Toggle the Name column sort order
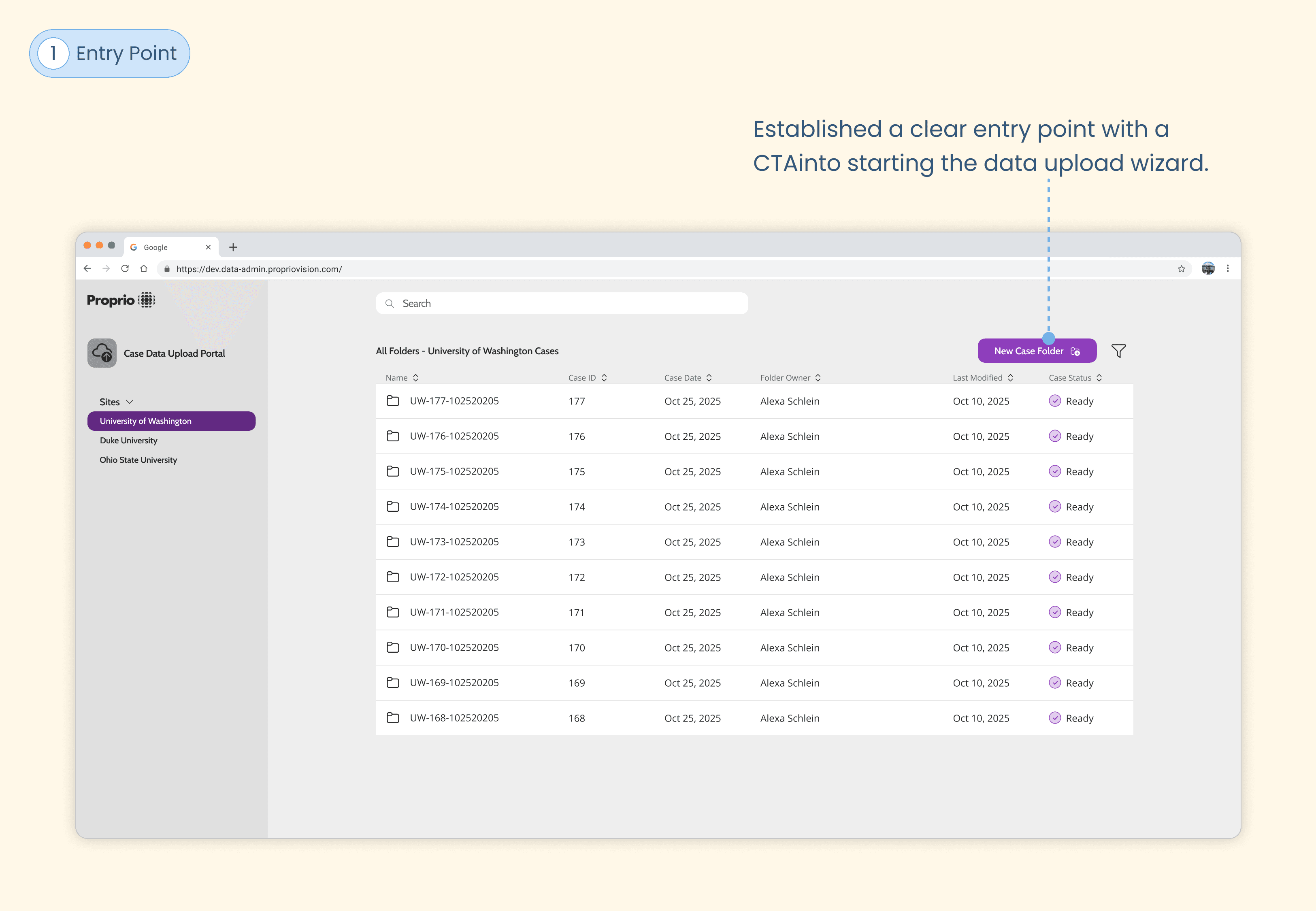1316x911 pixels. pyautogui.click(x=416, y=377)
